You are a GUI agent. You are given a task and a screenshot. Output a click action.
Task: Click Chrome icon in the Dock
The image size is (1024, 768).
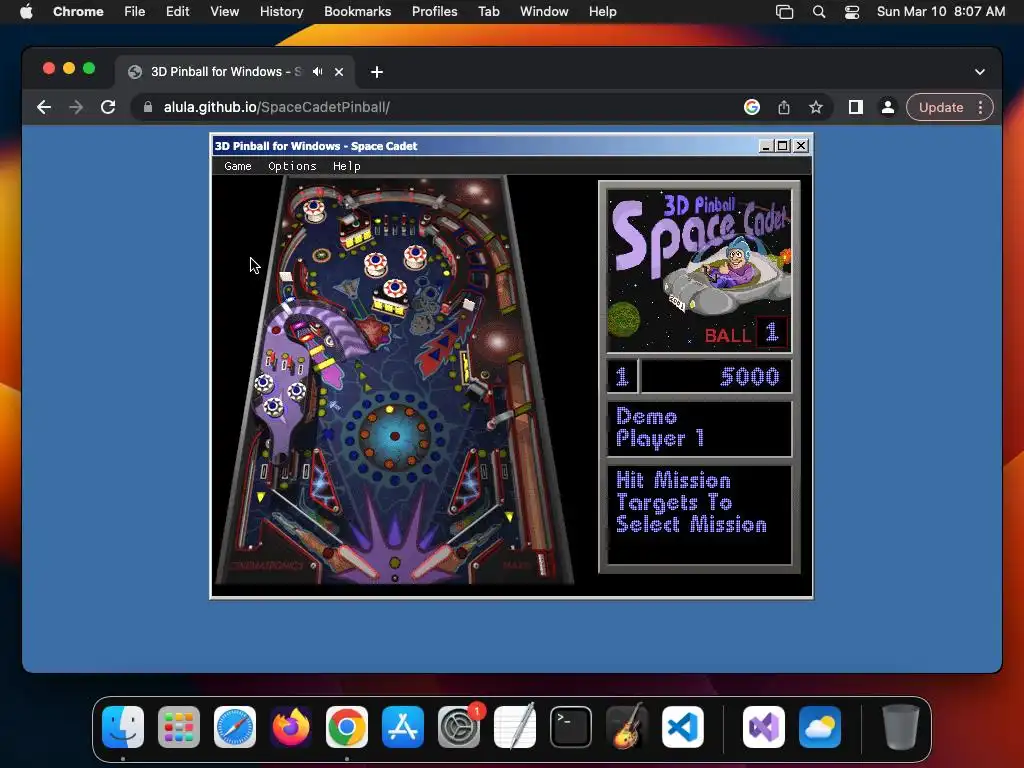point(347,727)
